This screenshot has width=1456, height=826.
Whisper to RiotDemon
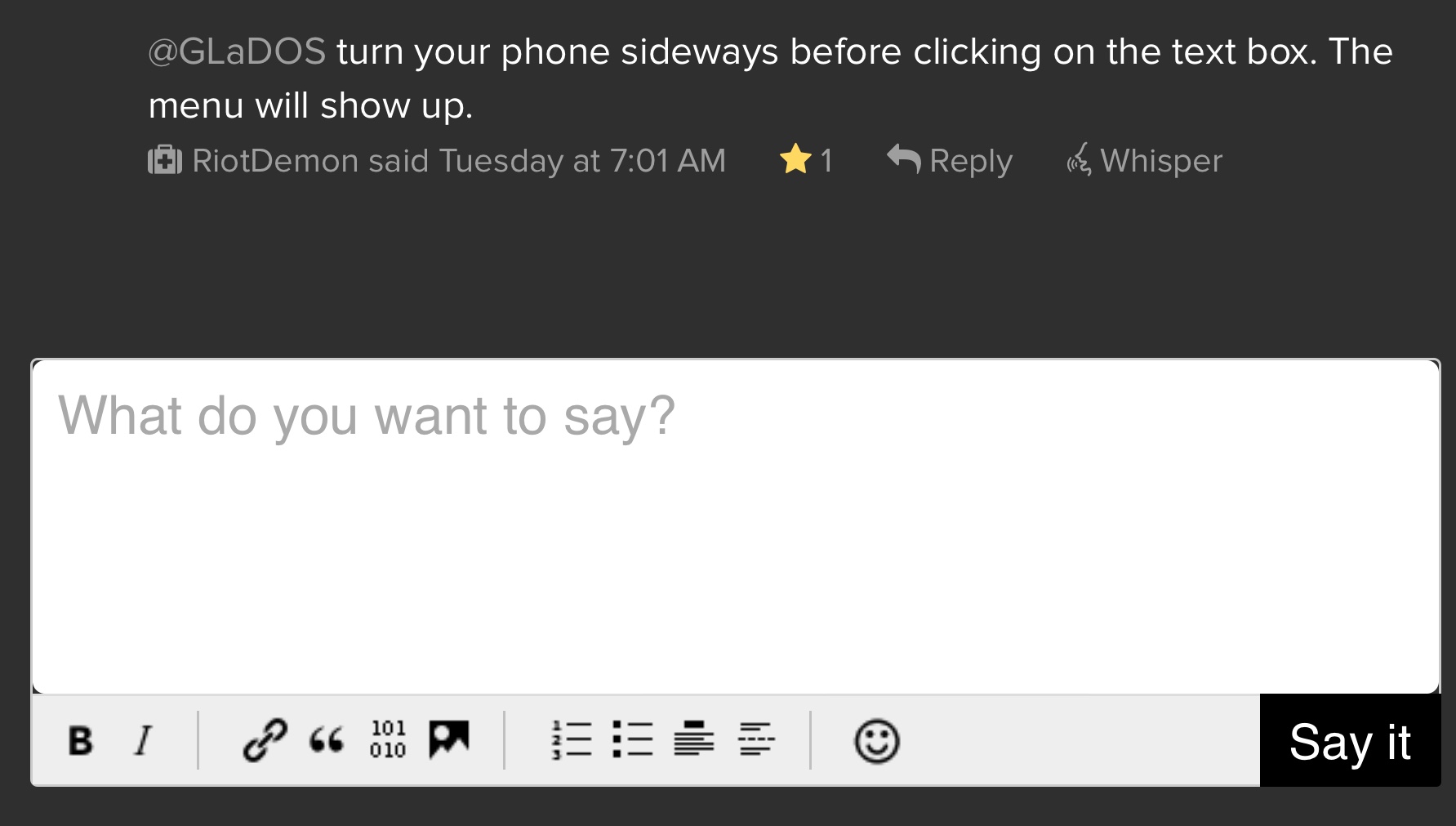click(1145, 161)
